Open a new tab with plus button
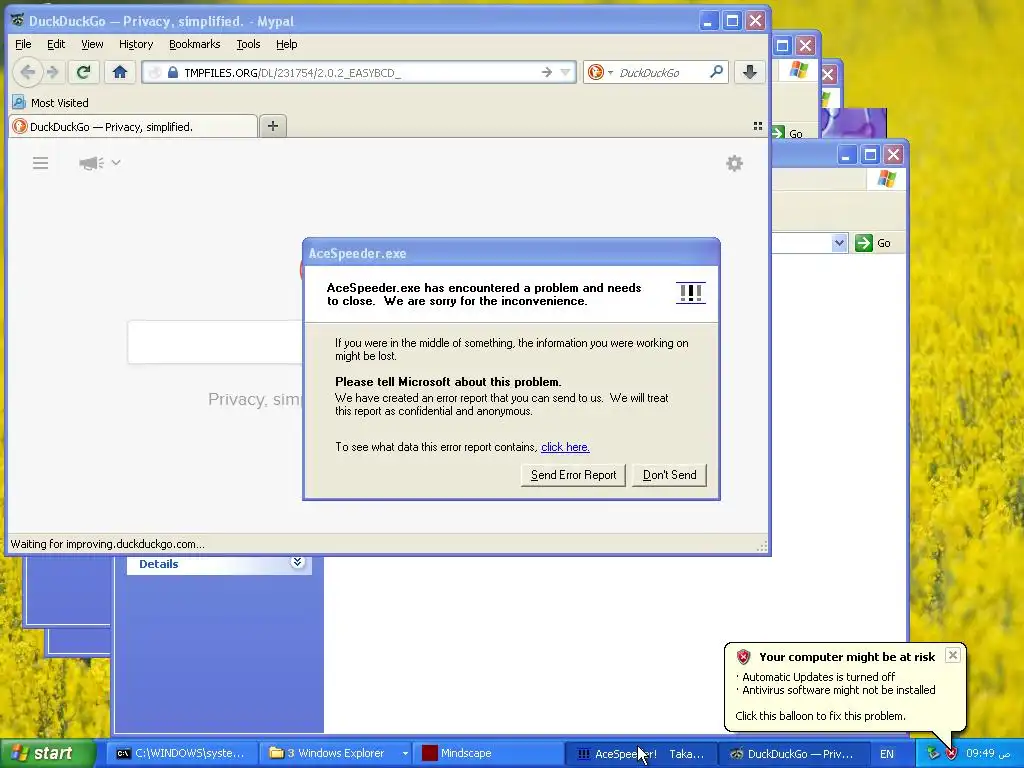Image resolution: width=1024 pixels, height=768 pixels. coord(273,126)
